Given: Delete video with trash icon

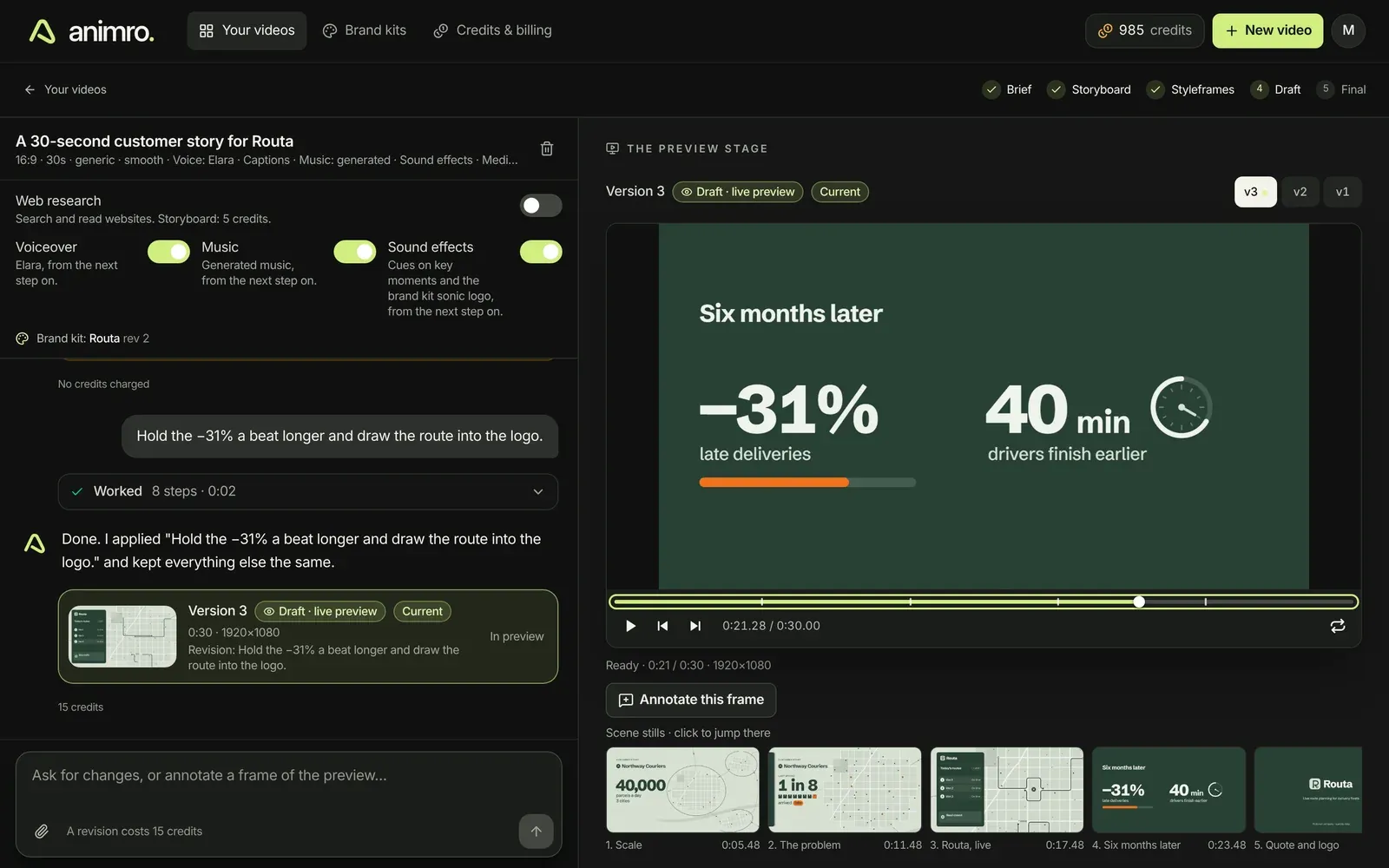Looking at the screenshot, I should tap(547, 148).
